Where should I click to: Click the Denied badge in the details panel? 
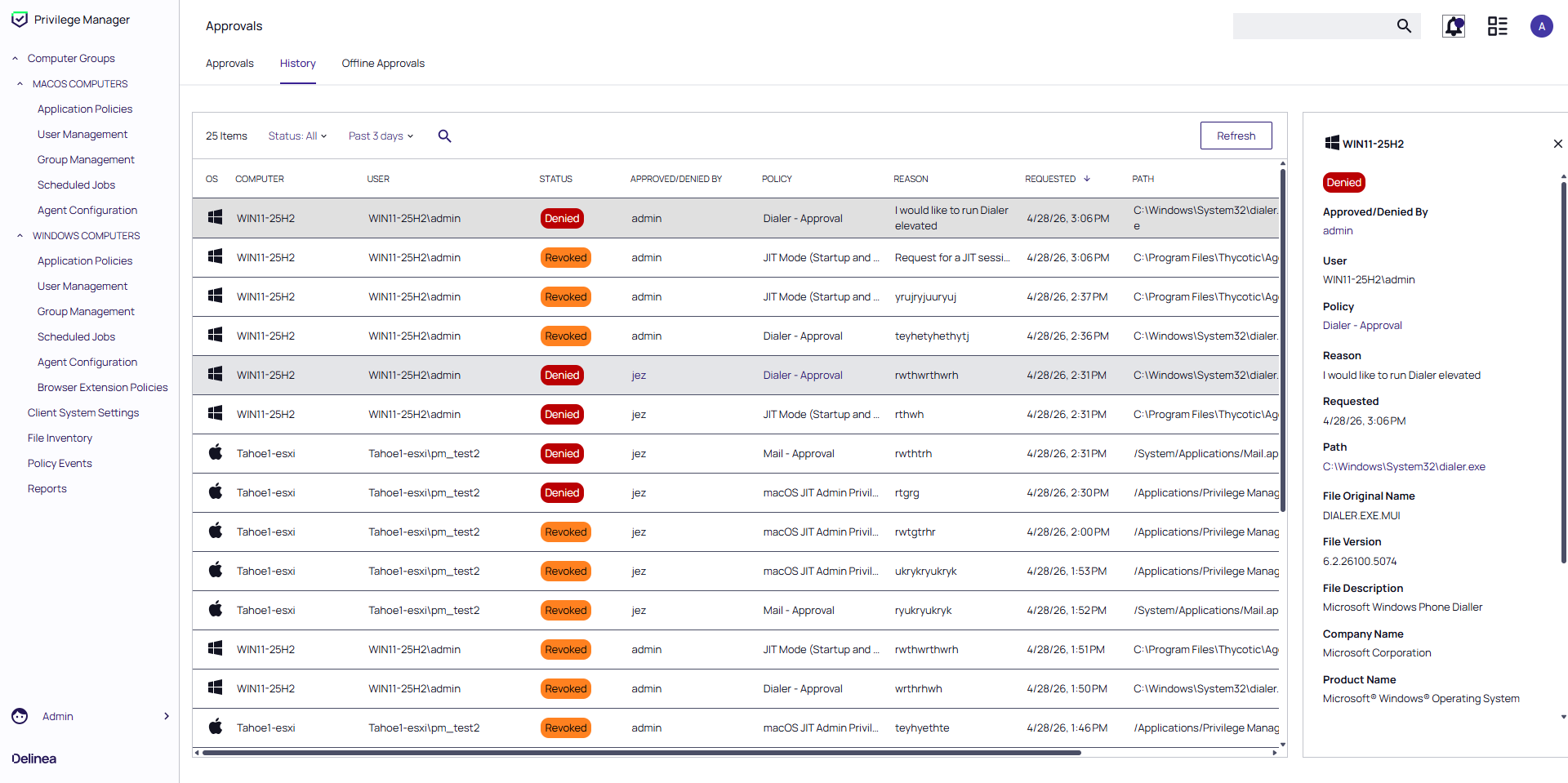pos(1344,183)
